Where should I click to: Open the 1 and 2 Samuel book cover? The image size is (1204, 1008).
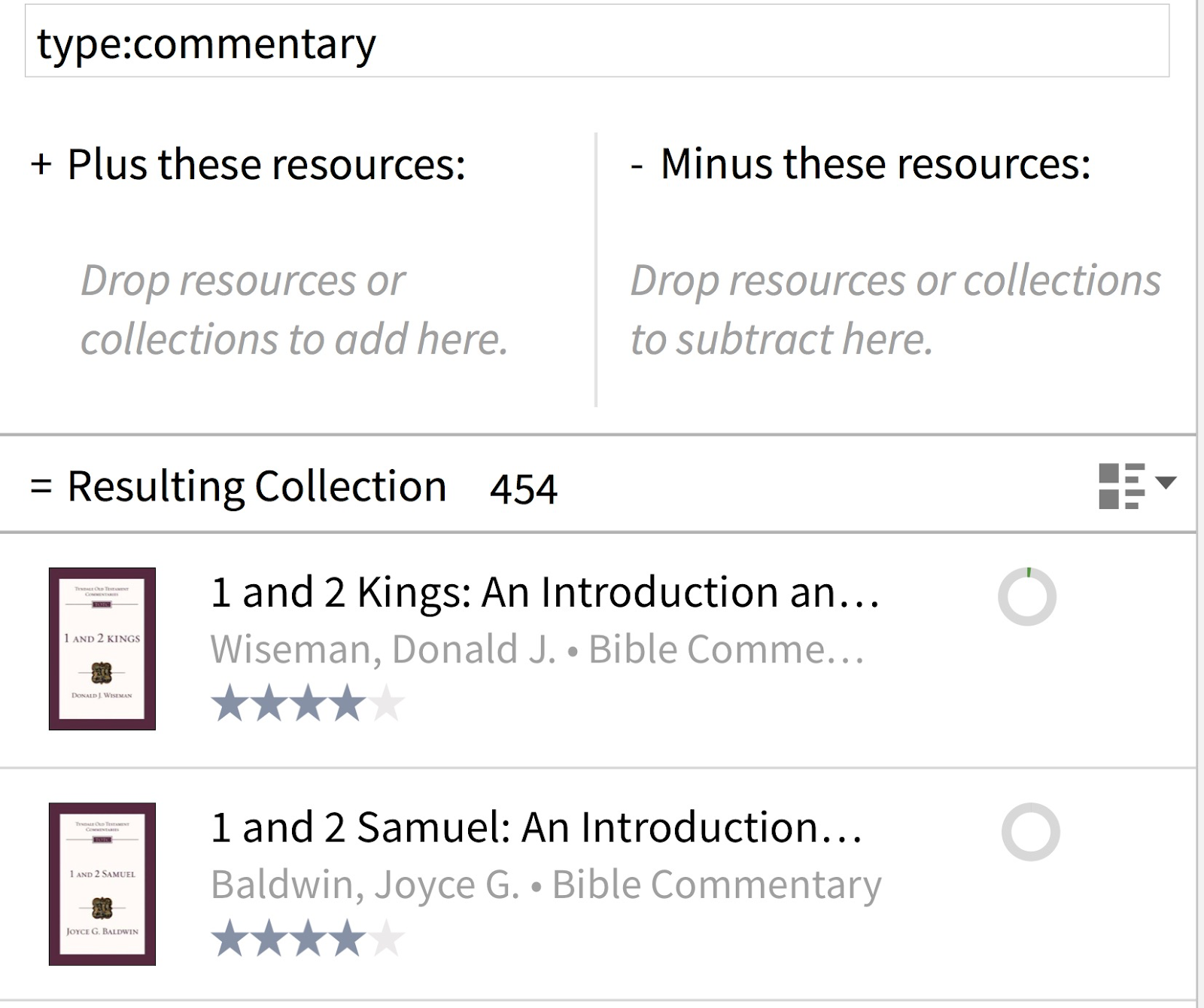tap(102, 884)
